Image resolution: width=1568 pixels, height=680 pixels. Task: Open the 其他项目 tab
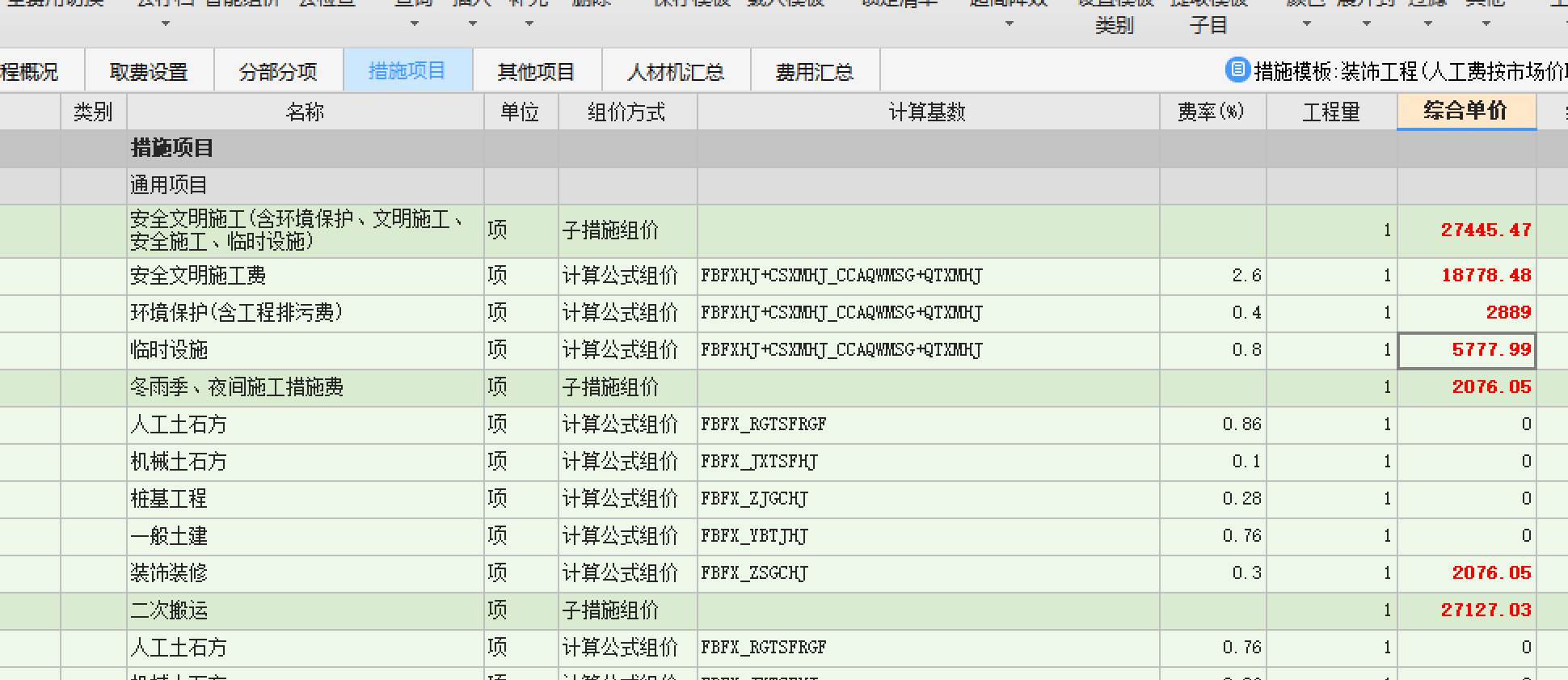pyautogui.click(x=537, y=72)
